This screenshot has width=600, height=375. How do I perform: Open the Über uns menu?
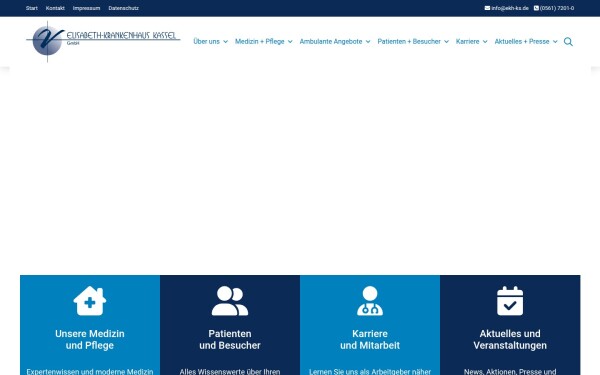(x=206, y=41)
